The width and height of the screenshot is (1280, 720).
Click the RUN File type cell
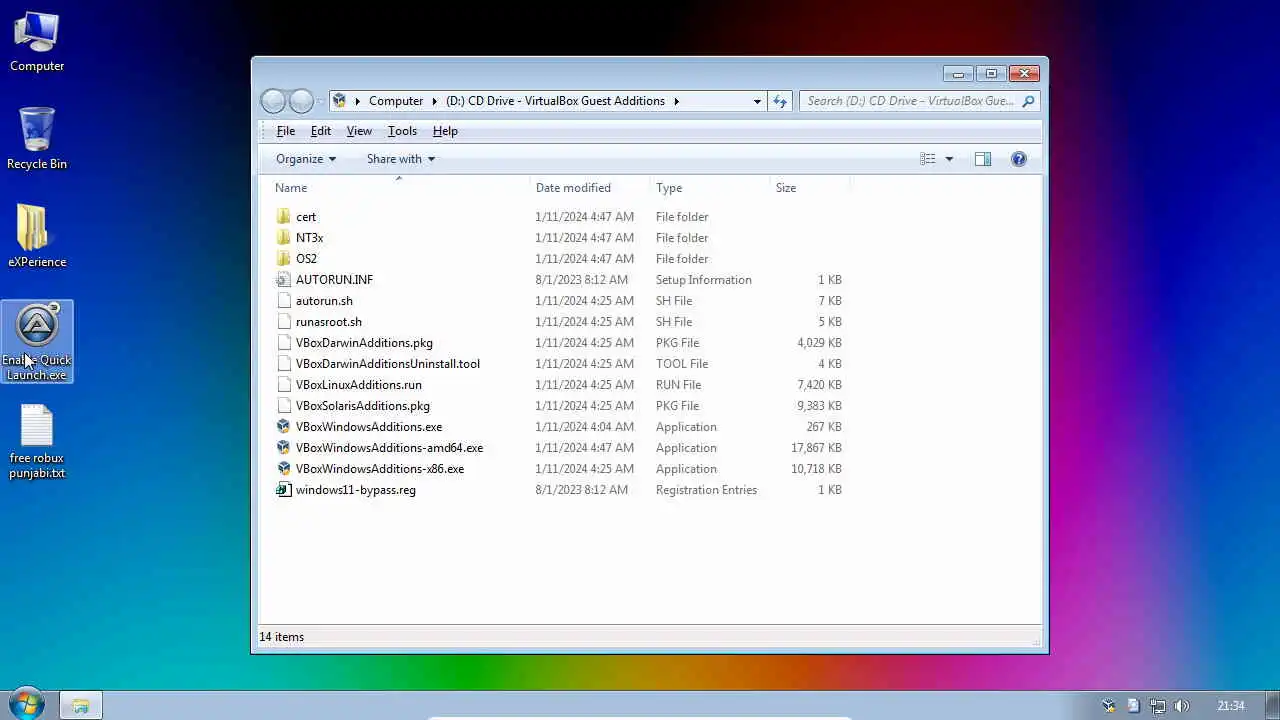[x=678, y=385]
